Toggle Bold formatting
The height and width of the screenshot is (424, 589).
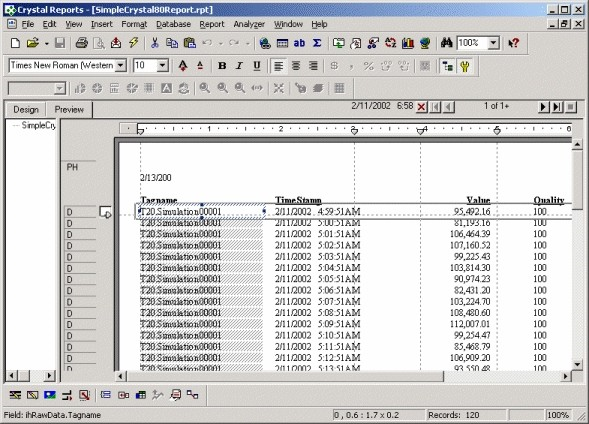[x=222, y=66]
